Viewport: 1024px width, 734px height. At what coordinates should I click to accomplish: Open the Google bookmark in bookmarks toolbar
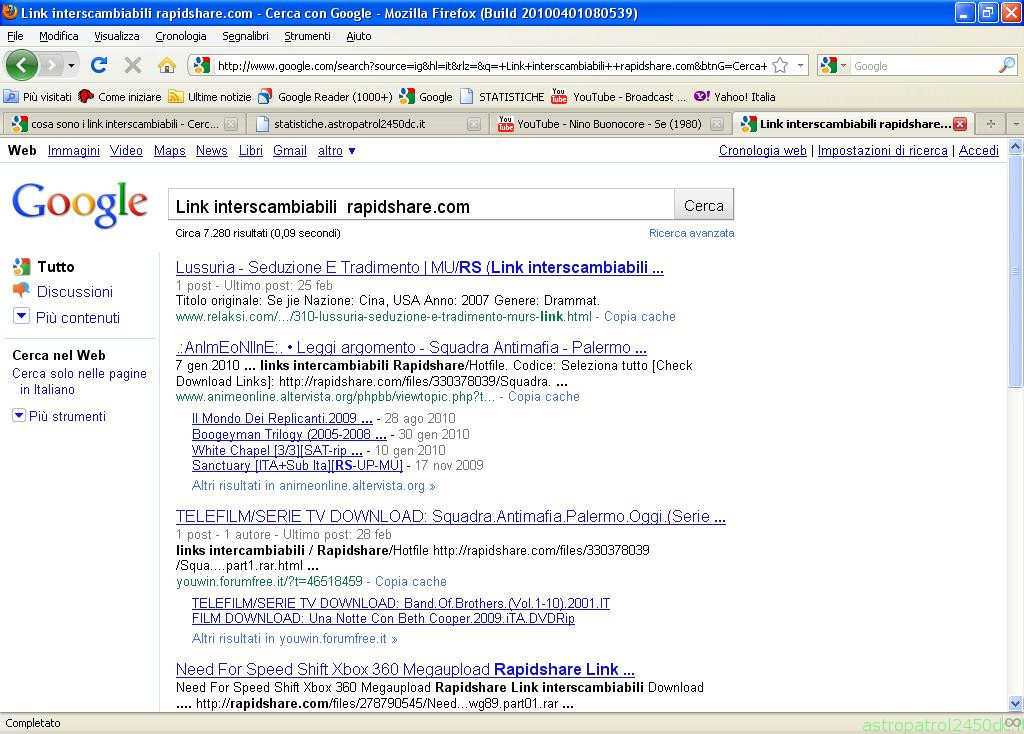pos(426,97)
